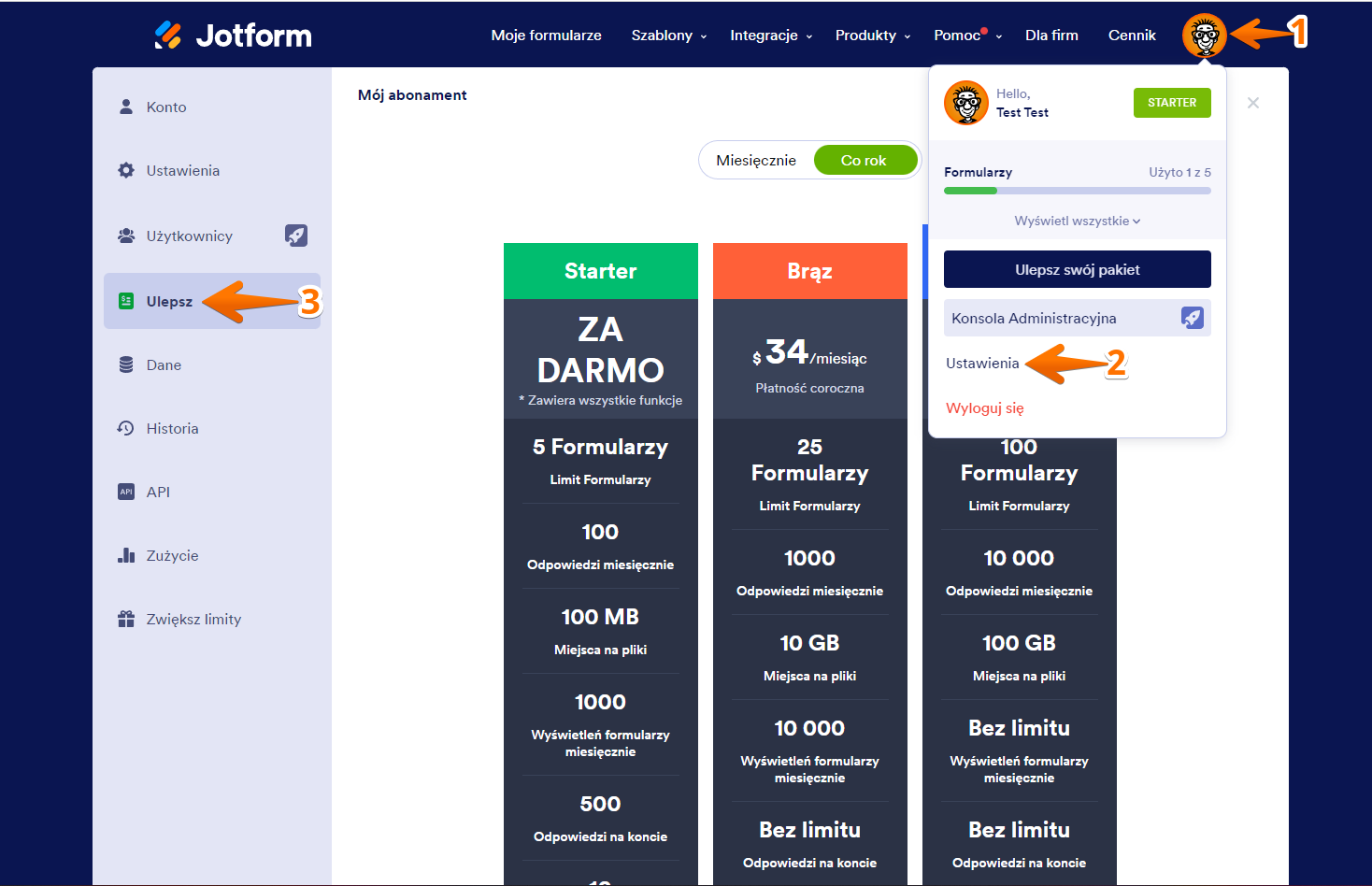Click the 100 GB storage text

pyautogui.click(x=1019, y=643)
